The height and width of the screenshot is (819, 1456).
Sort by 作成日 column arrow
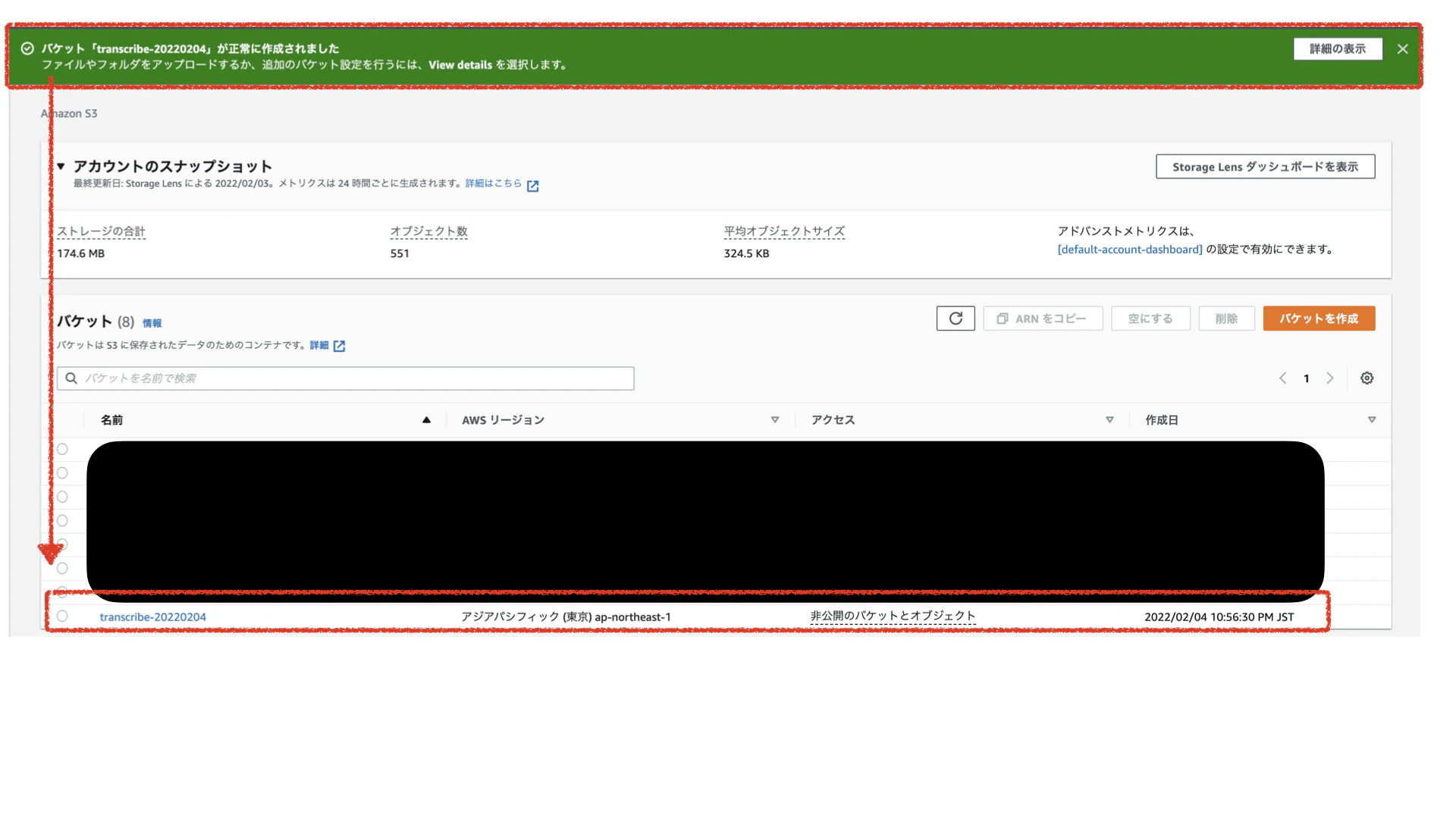[1371, 420]
